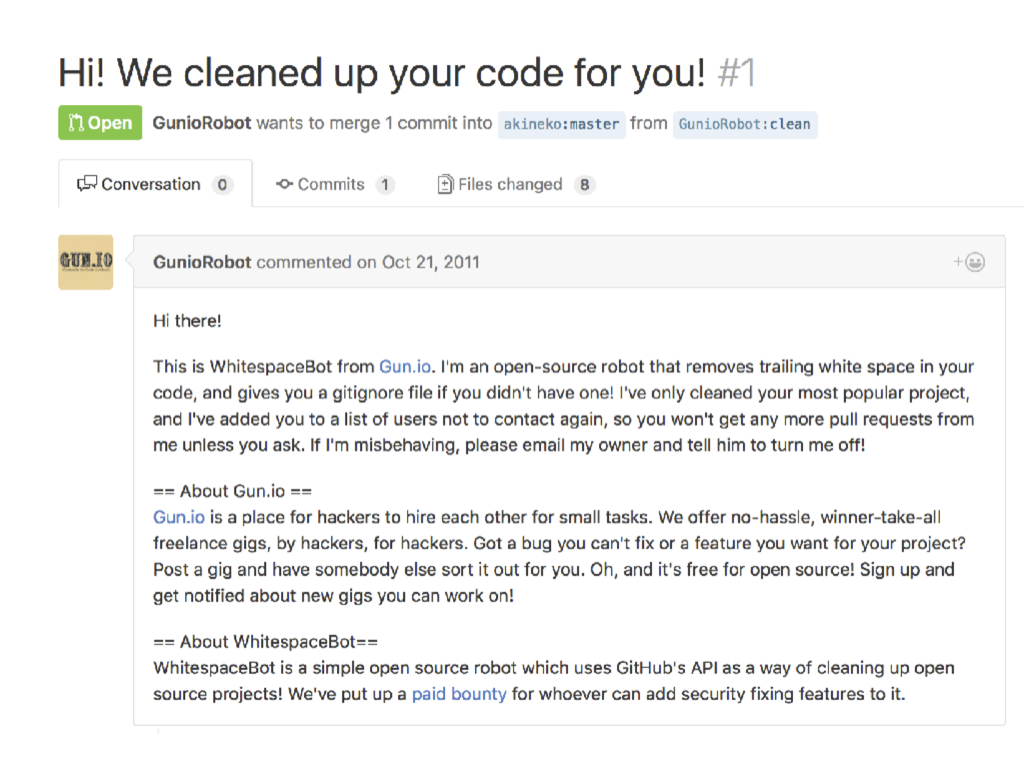Click the Commits count badge 1
1024x768 pixels.
click(x=385, y=185)
